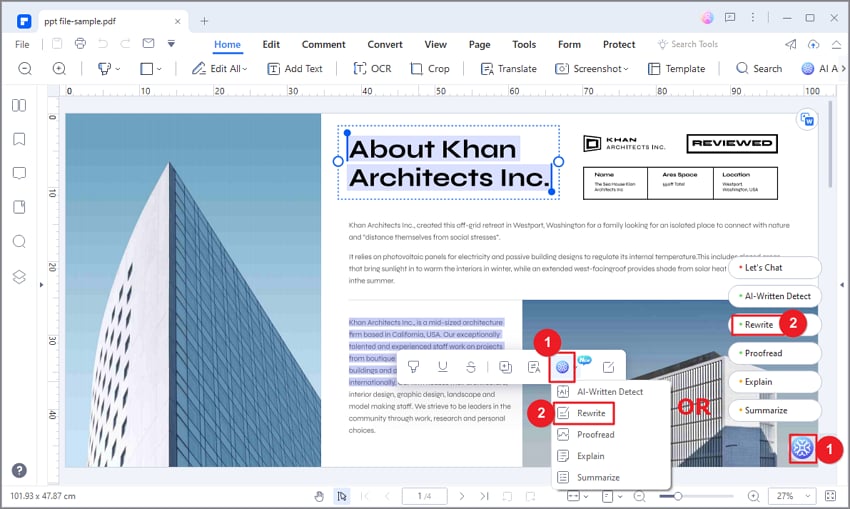
Task: Toggle the select cursor tool in status bar
Action: tap(342, 496)
